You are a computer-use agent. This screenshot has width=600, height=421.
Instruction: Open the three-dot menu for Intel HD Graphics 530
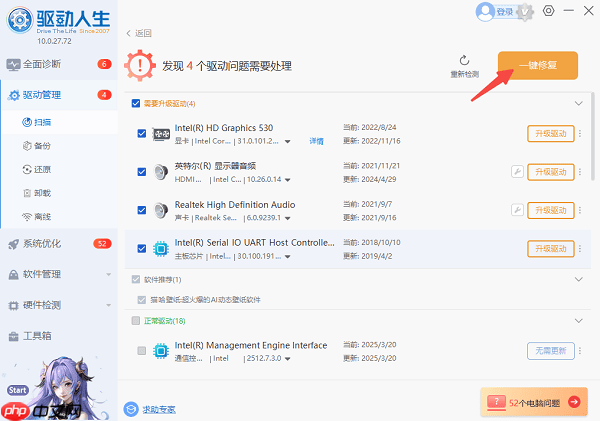pos(580,134)
